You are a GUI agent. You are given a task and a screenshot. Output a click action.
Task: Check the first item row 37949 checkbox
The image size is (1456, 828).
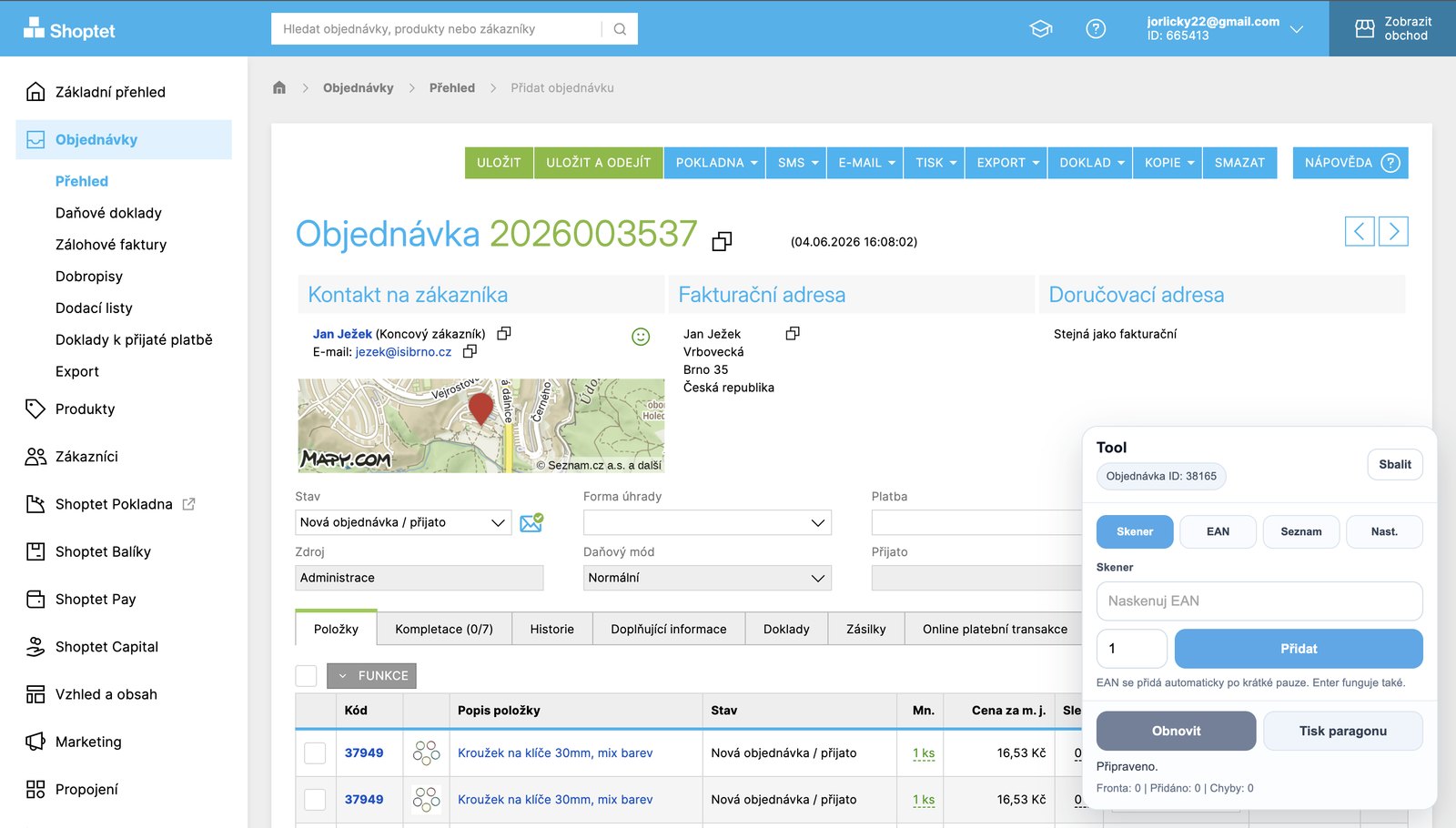click(315, 753)
